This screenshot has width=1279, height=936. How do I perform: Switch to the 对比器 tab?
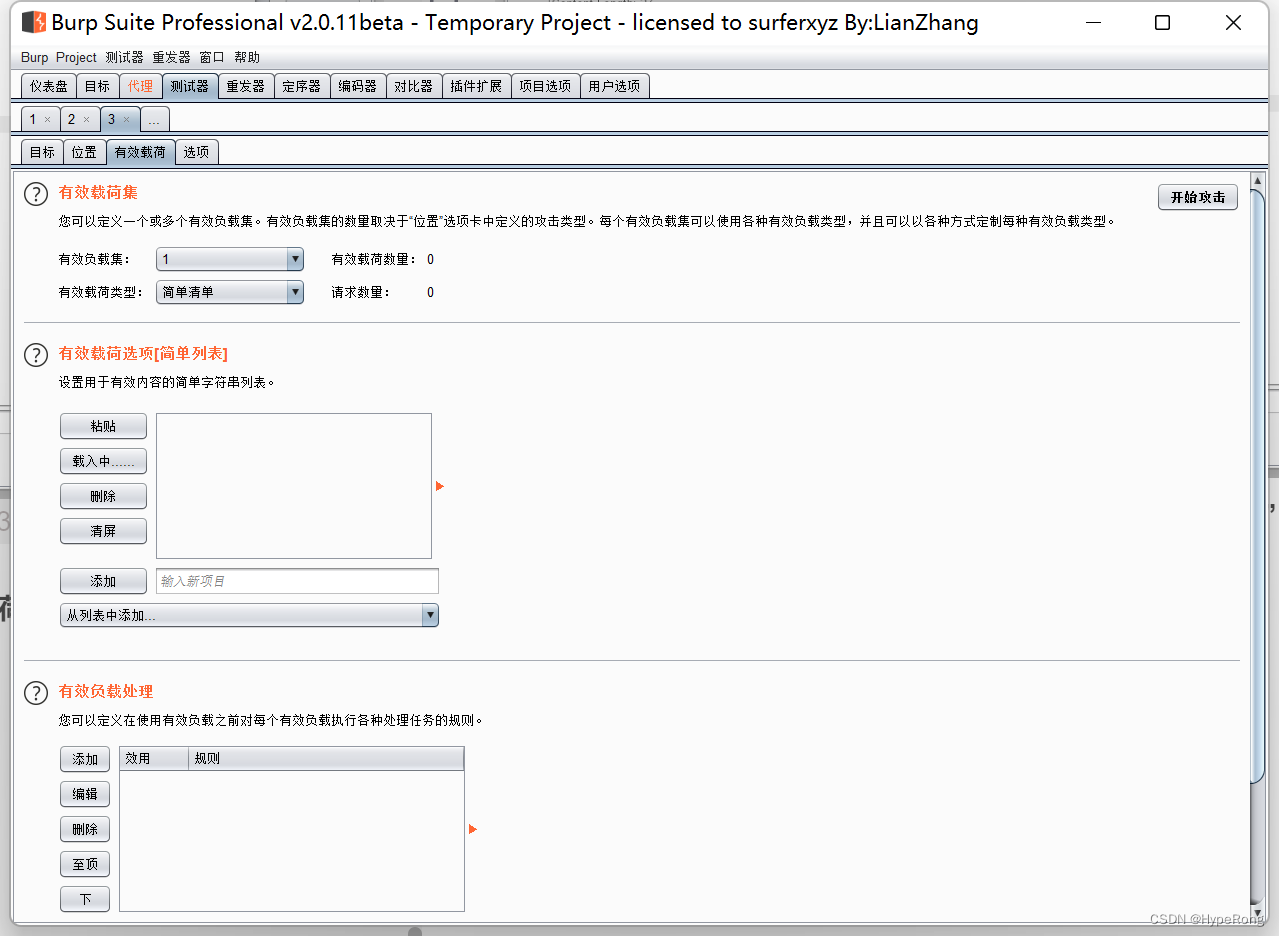click(x=413, y=86)
